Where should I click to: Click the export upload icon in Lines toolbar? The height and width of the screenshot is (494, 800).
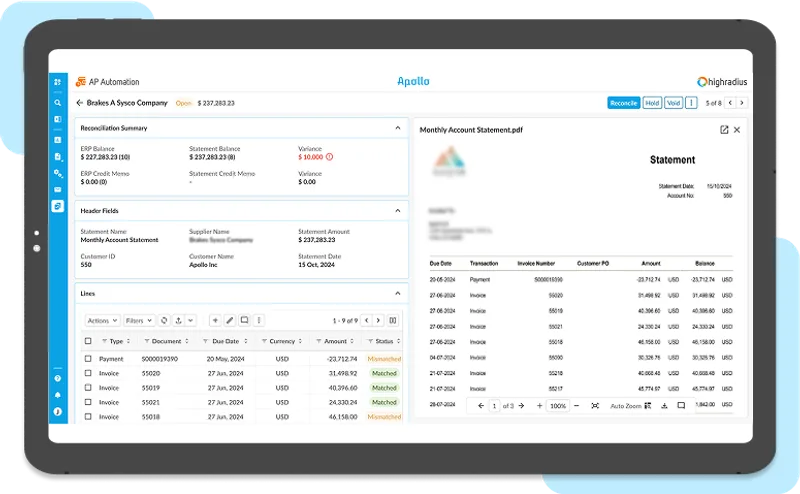pyautogui.click(x=179, y=320)
